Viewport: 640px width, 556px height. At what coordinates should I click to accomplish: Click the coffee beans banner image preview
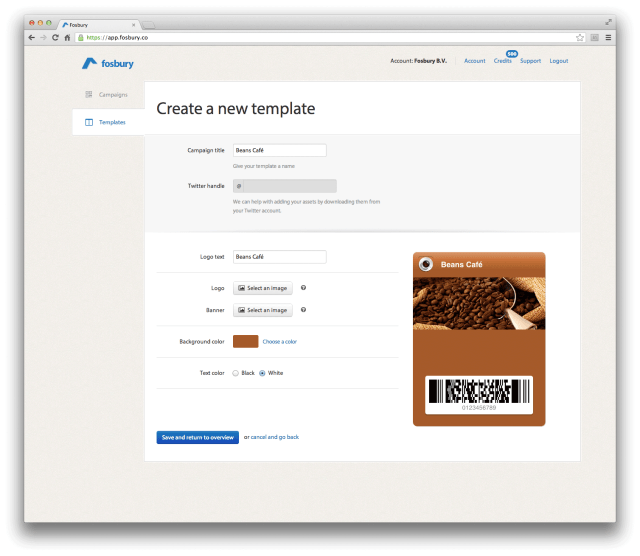(479, 303)
